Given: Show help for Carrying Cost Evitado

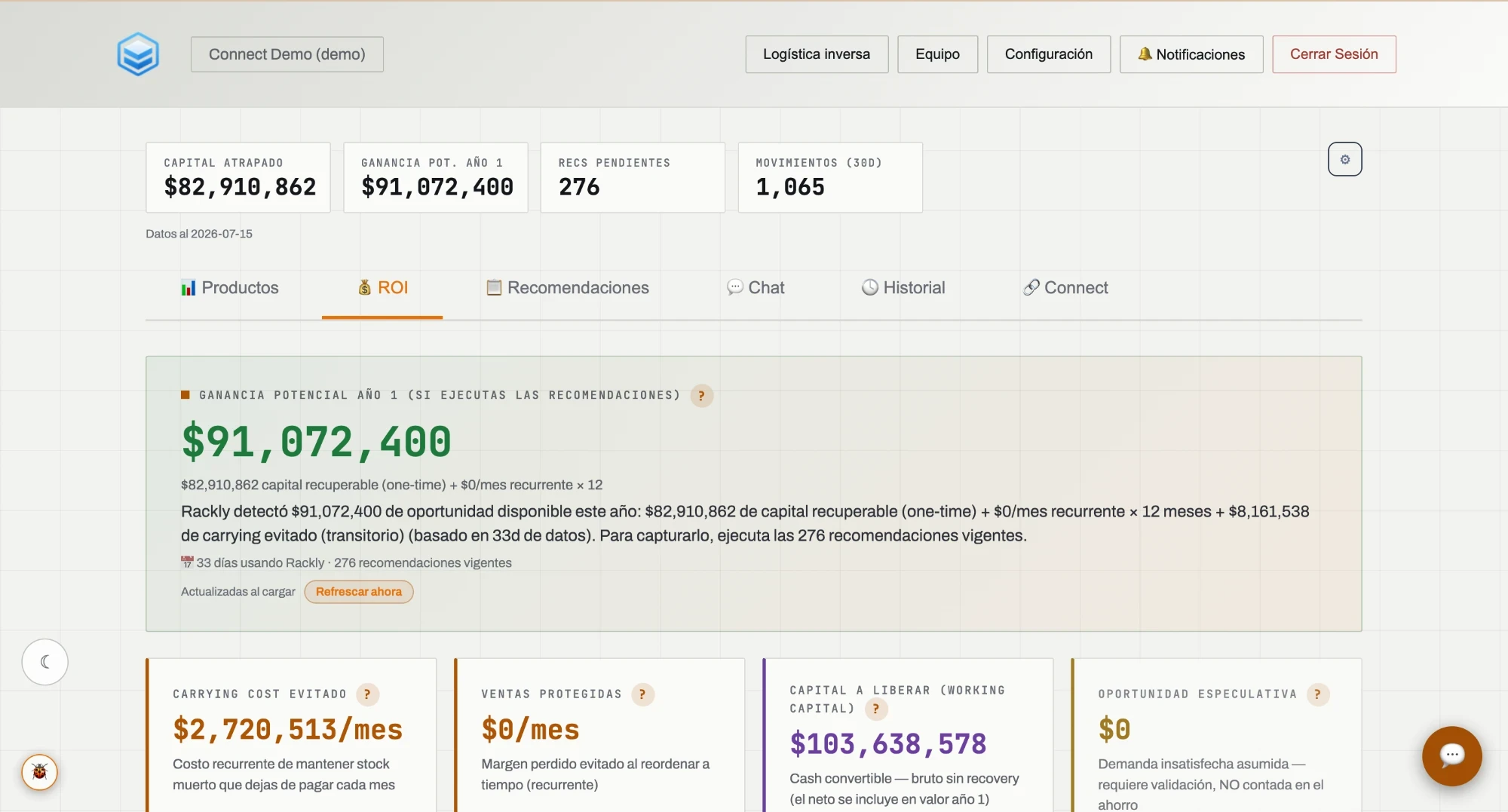Looking at the screenshot, I should [x=367, y=694].
